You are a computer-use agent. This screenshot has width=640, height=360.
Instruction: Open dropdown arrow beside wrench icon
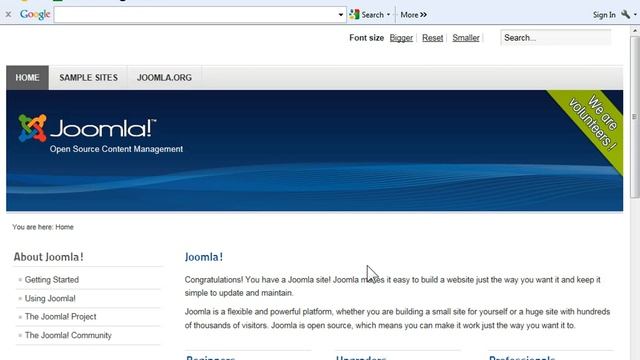click(635, 15)
